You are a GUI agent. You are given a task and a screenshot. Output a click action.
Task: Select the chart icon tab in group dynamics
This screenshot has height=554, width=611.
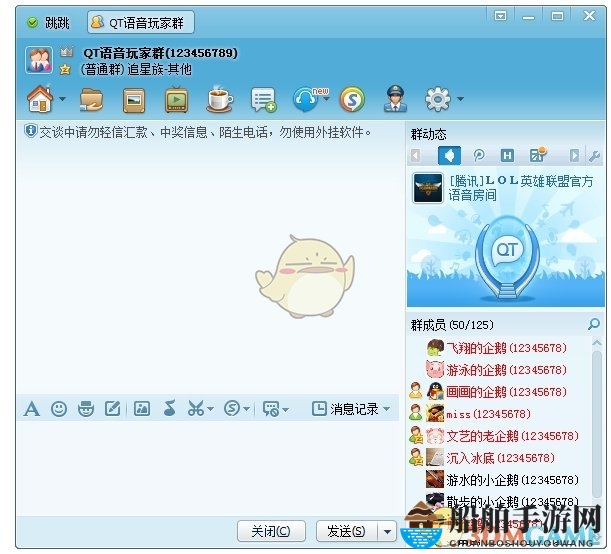pos(538,155)
